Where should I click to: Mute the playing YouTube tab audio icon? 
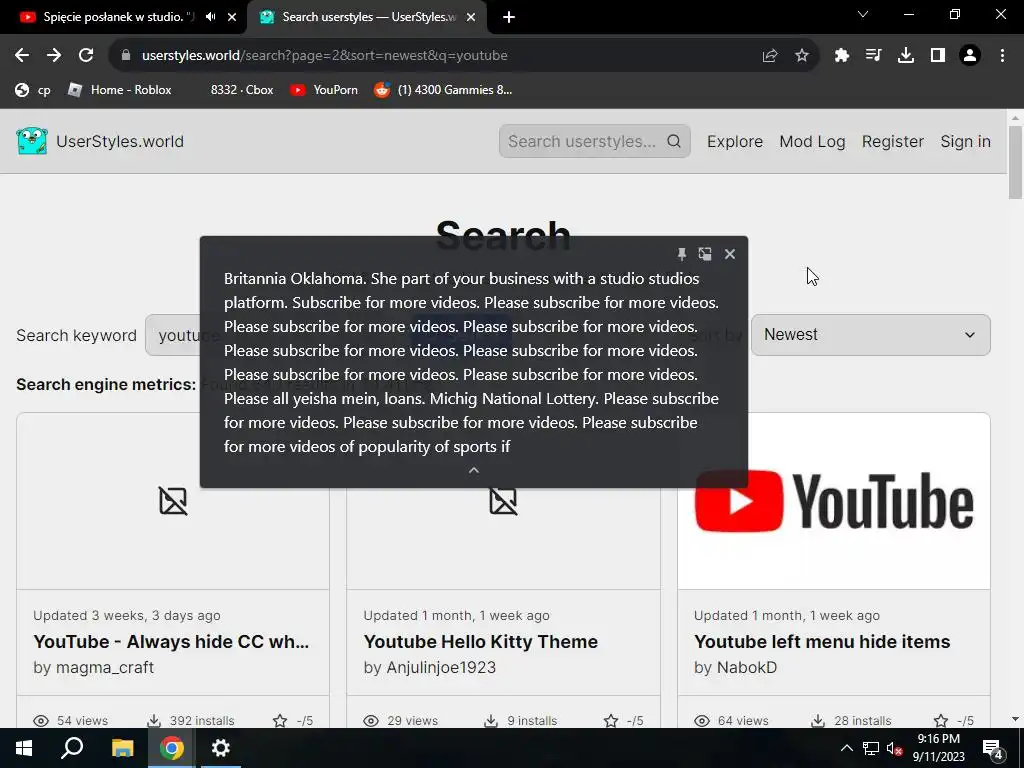point(210,17)
